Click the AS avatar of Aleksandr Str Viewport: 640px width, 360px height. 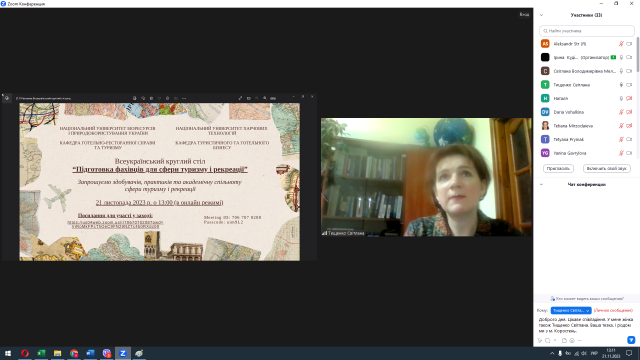click(x=545, y=44)
